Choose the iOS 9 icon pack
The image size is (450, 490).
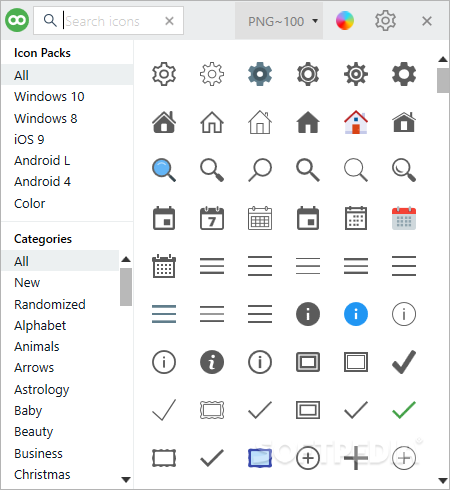[x=29, y=139]
